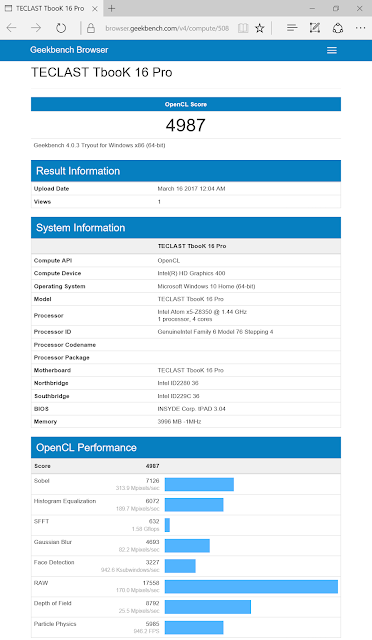The image size is (372, 640).
Task: Click the Gaussian Blur label
Action: 53,542
